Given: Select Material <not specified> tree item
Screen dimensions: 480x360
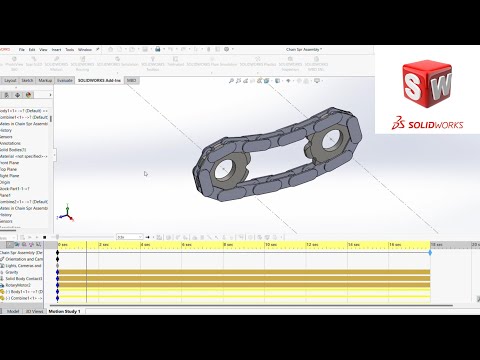Looking at the screenshot, I should coord(23,156).
